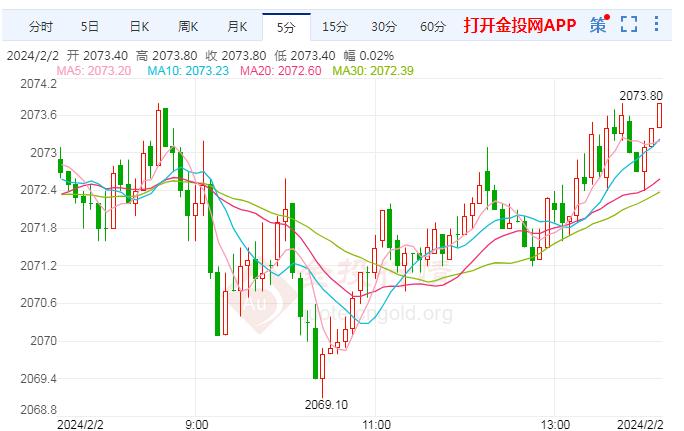Click the 高 2073.80 high value
This screenshot has height=431, width=684.
point(167,56)
